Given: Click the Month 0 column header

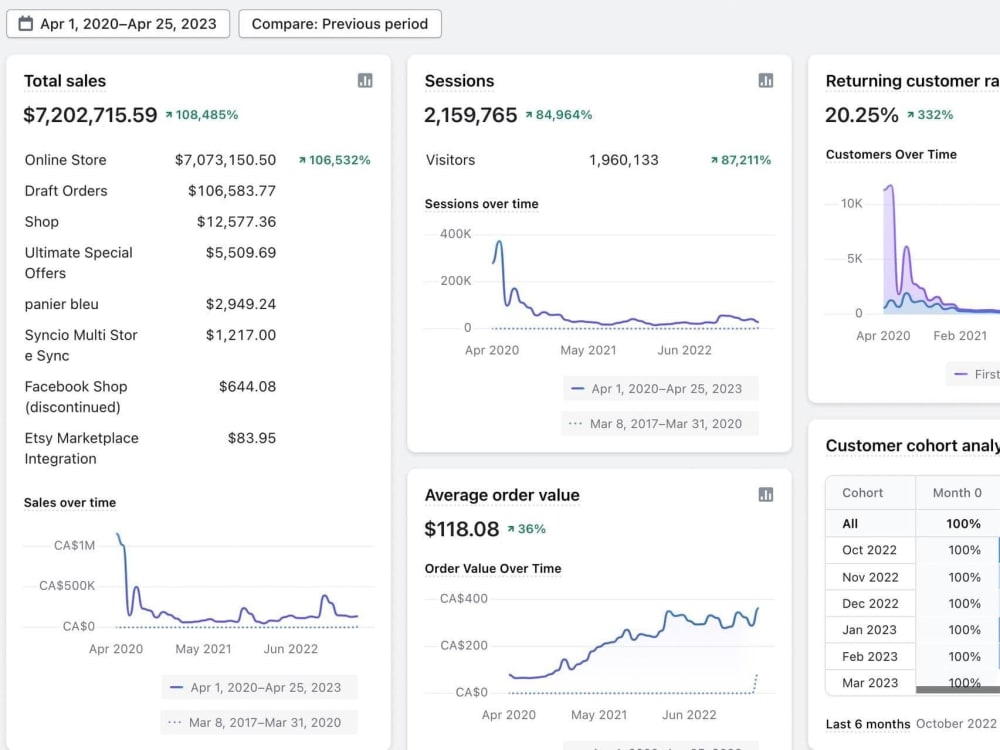Looking at the screenshot, I should point(957,492).
